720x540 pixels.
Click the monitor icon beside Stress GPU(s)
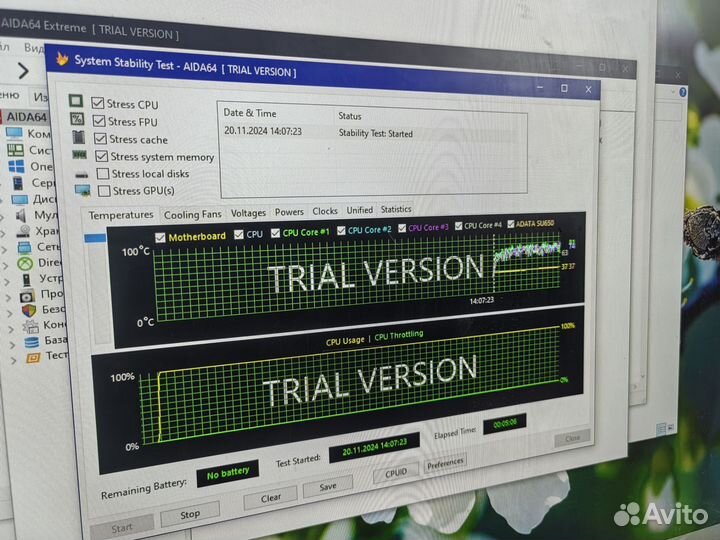point(82,190)
